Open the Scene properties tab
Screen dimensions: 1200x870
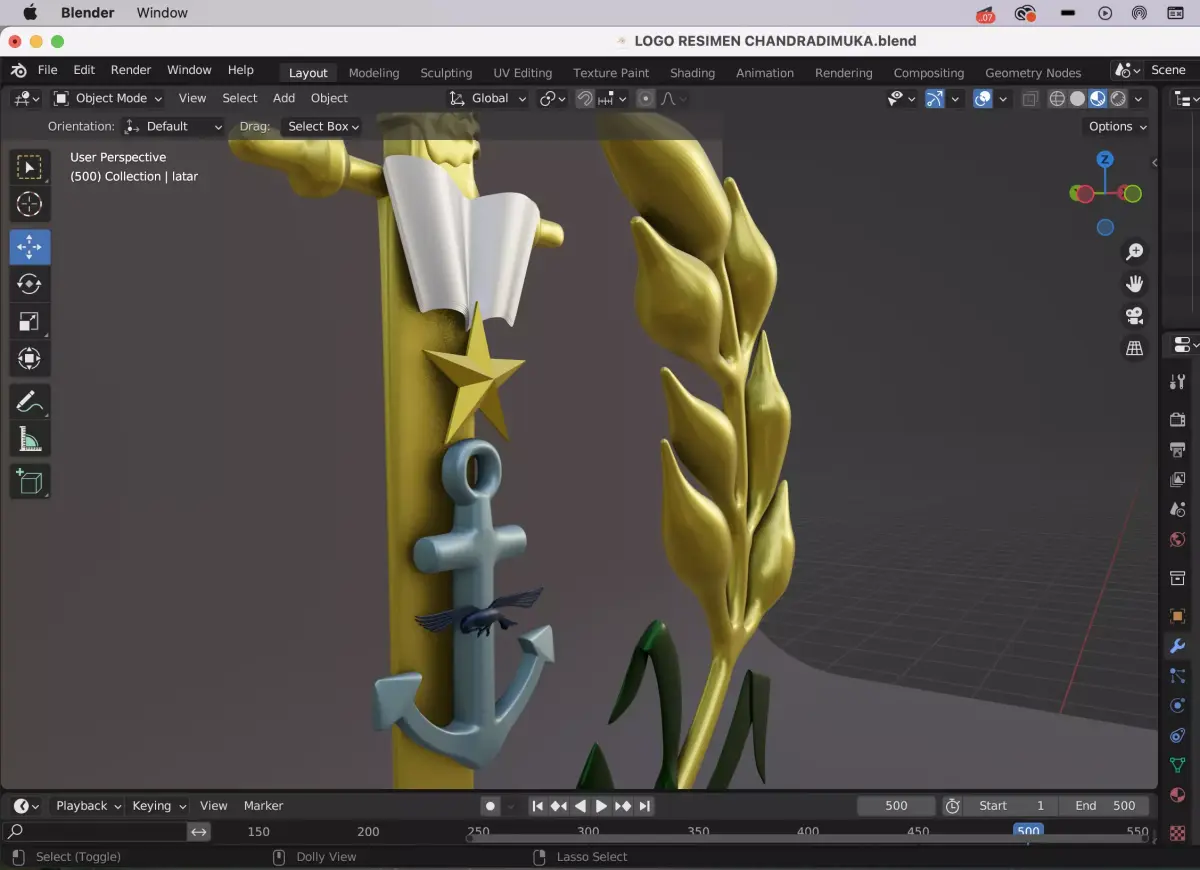1178,509
